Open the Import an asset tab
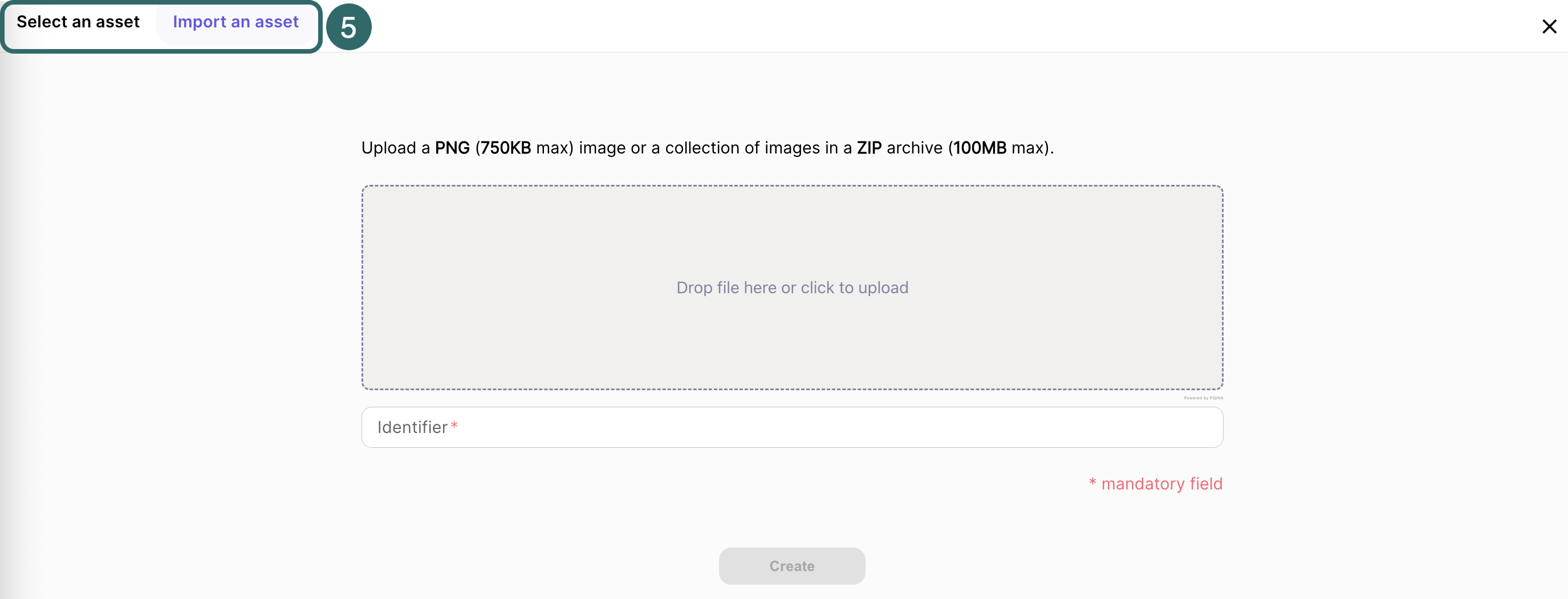1568x599 pixels. pos(235,22)
